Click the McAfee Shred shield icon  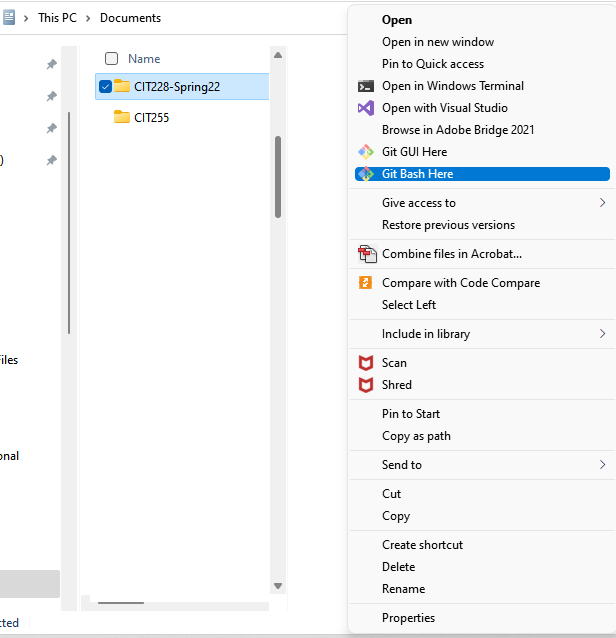click(x=365, y=385)
